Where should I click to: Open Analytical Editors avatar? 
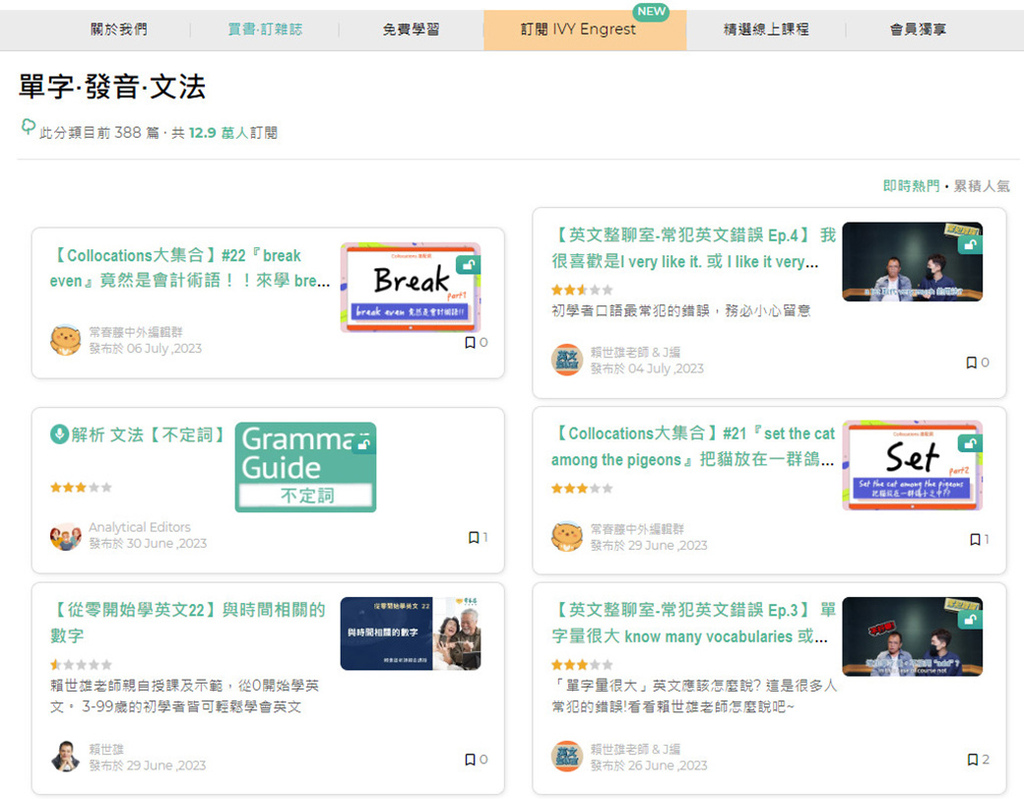pyautogui.click(x=65, y=536)
